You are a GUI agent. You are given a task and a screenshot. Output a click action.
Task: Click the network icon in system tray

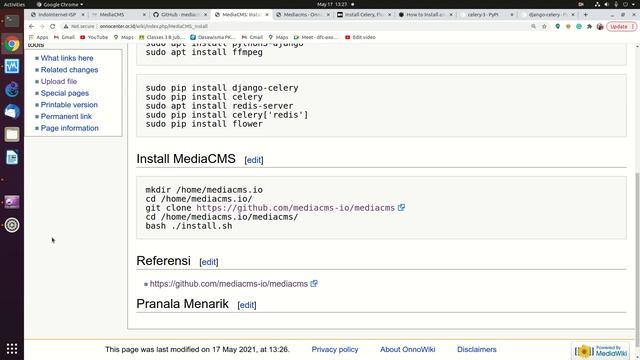(x=597, y=4)
